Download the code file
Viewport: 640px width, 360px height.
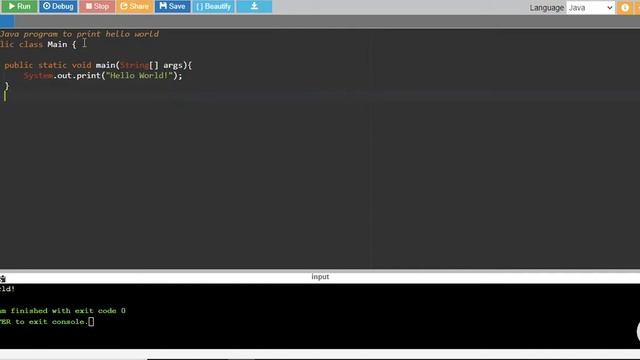click(254, 6)
